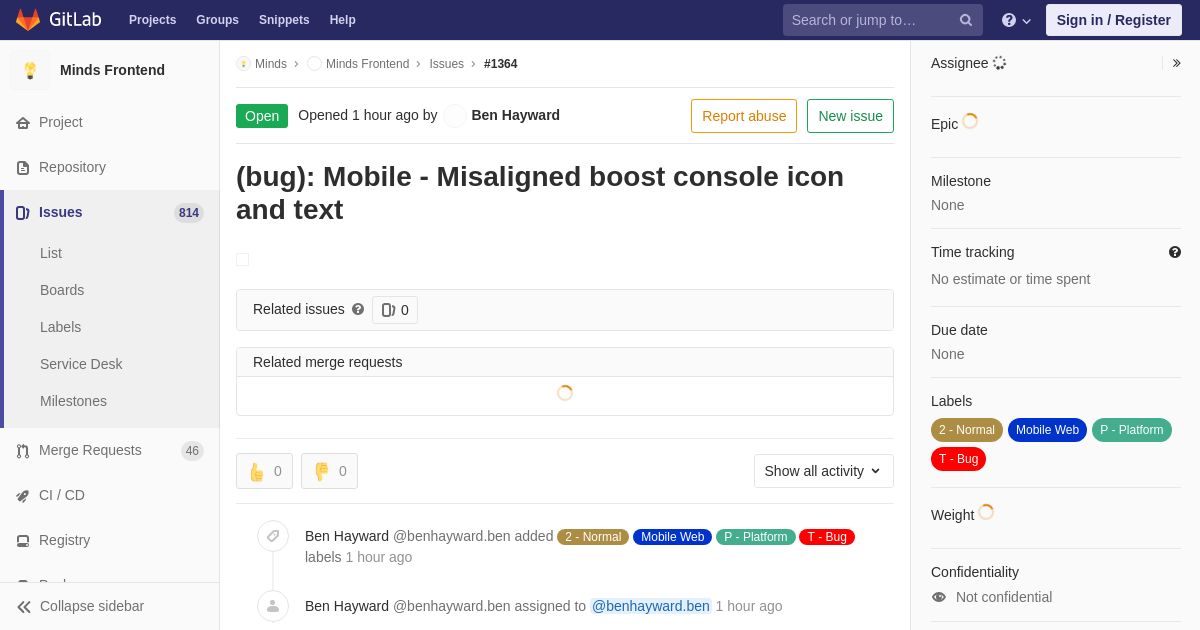The image size is (1200, 630).
Task: Collapse the right sidebar with double arrow
Action: [x=1176, y=63]
